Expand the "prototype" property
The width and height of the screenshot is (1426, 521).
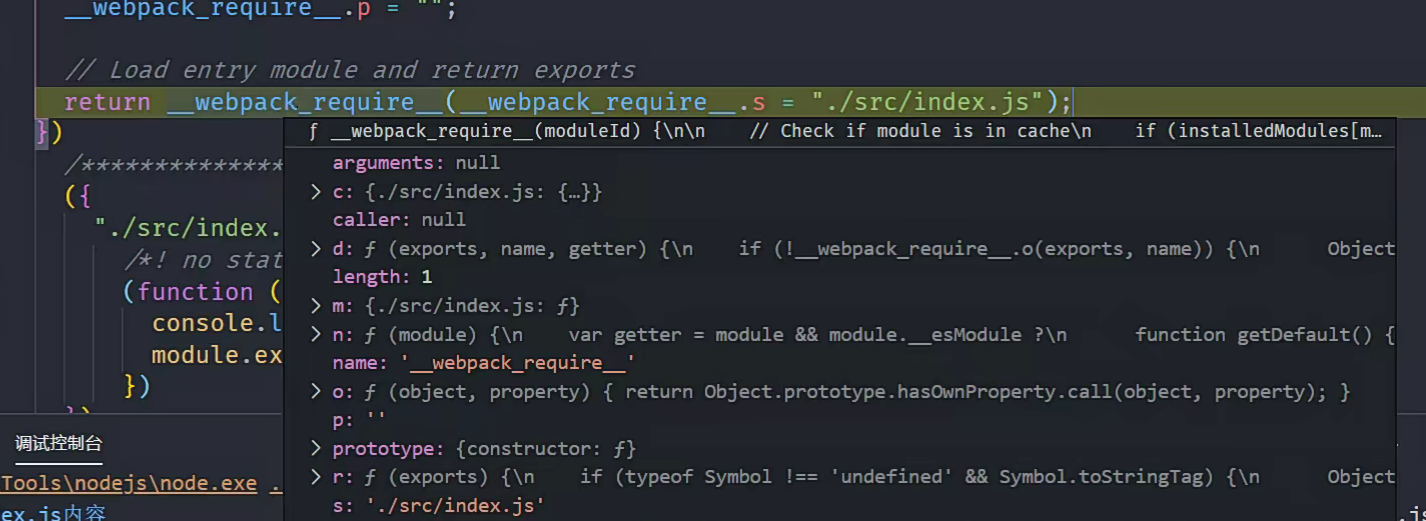tap(316, 449)
